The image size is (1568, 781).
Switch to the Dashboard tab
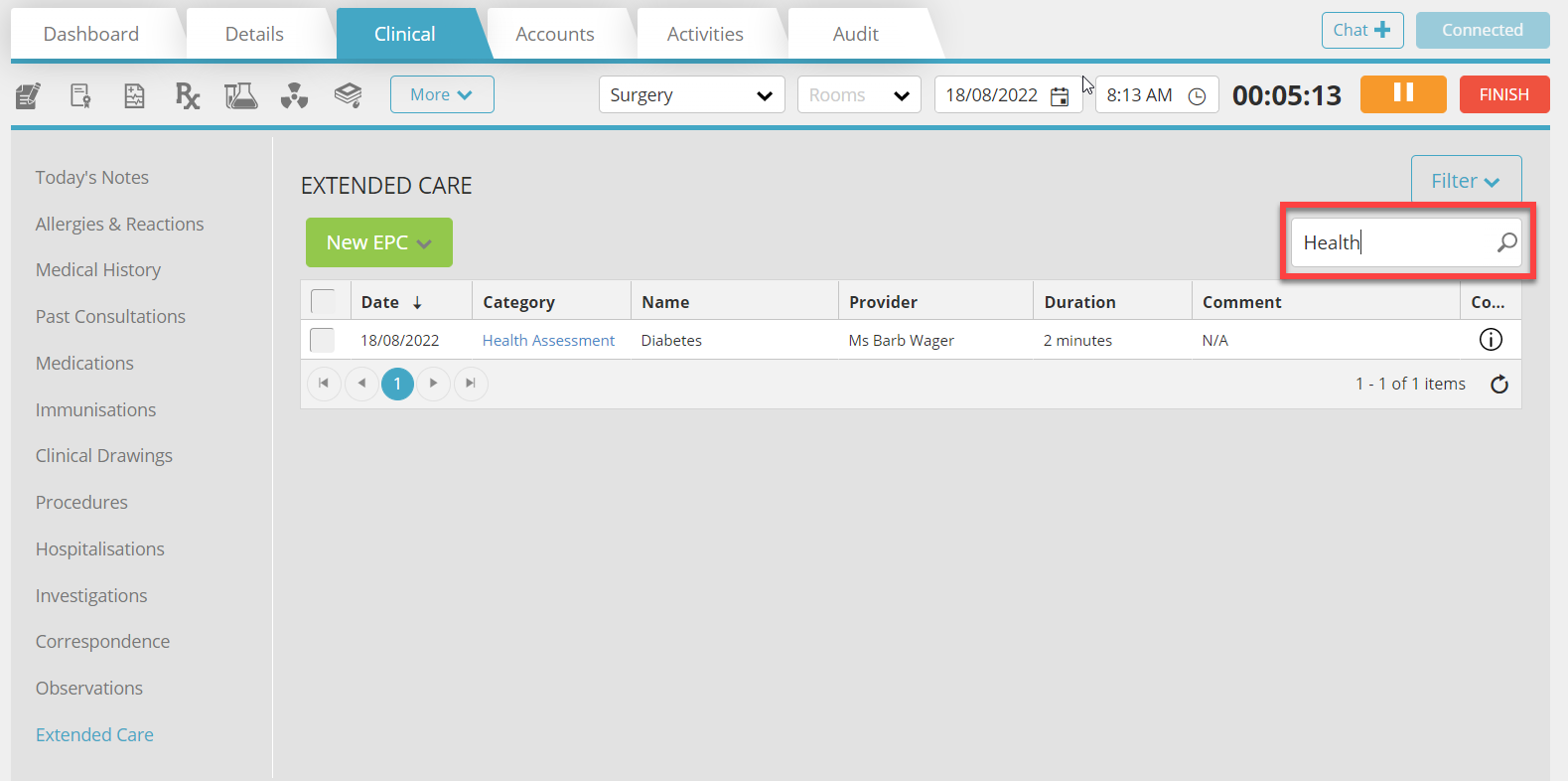[x=91, y=34]
